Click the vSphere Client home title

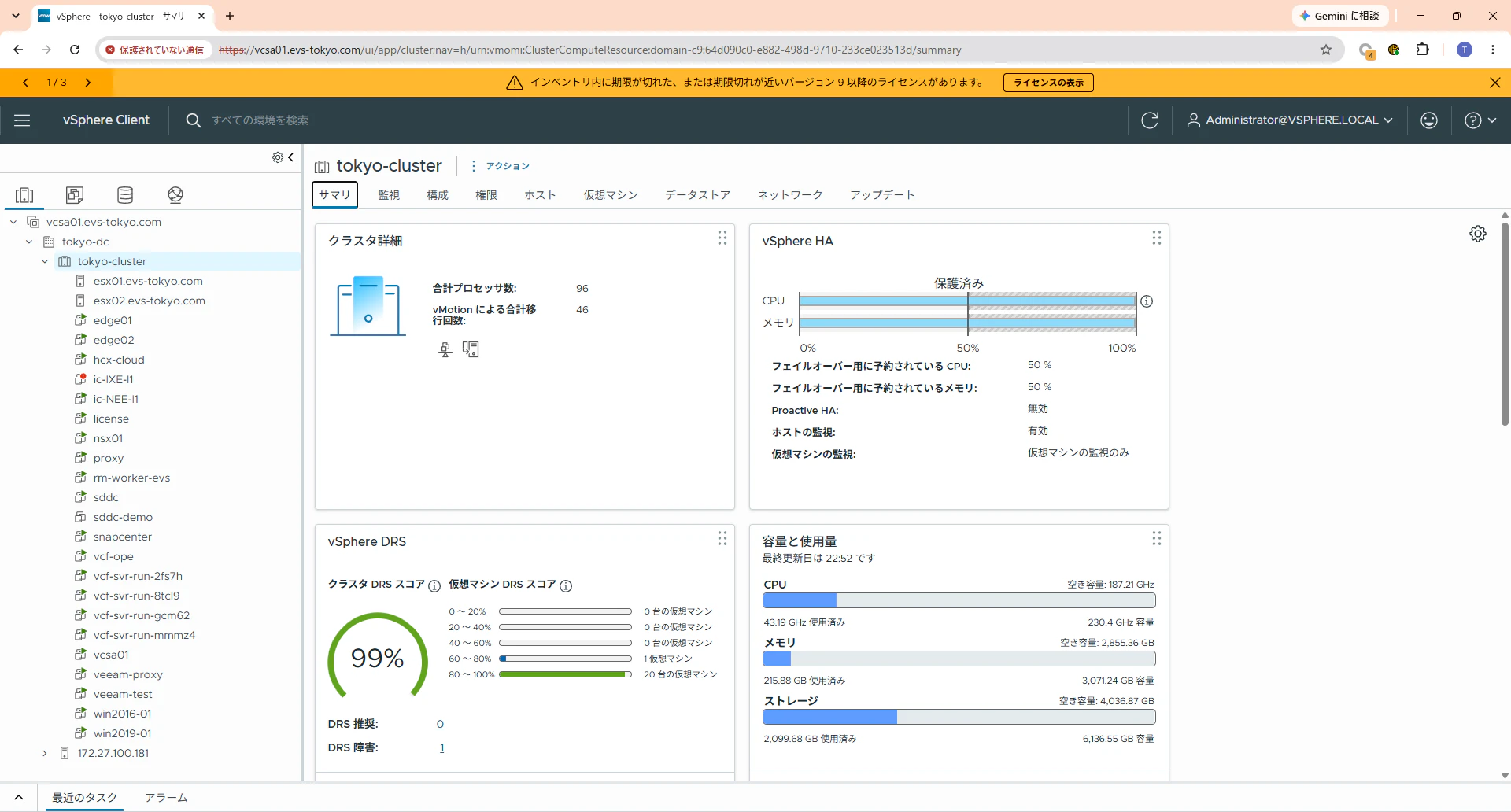point(106,120)
